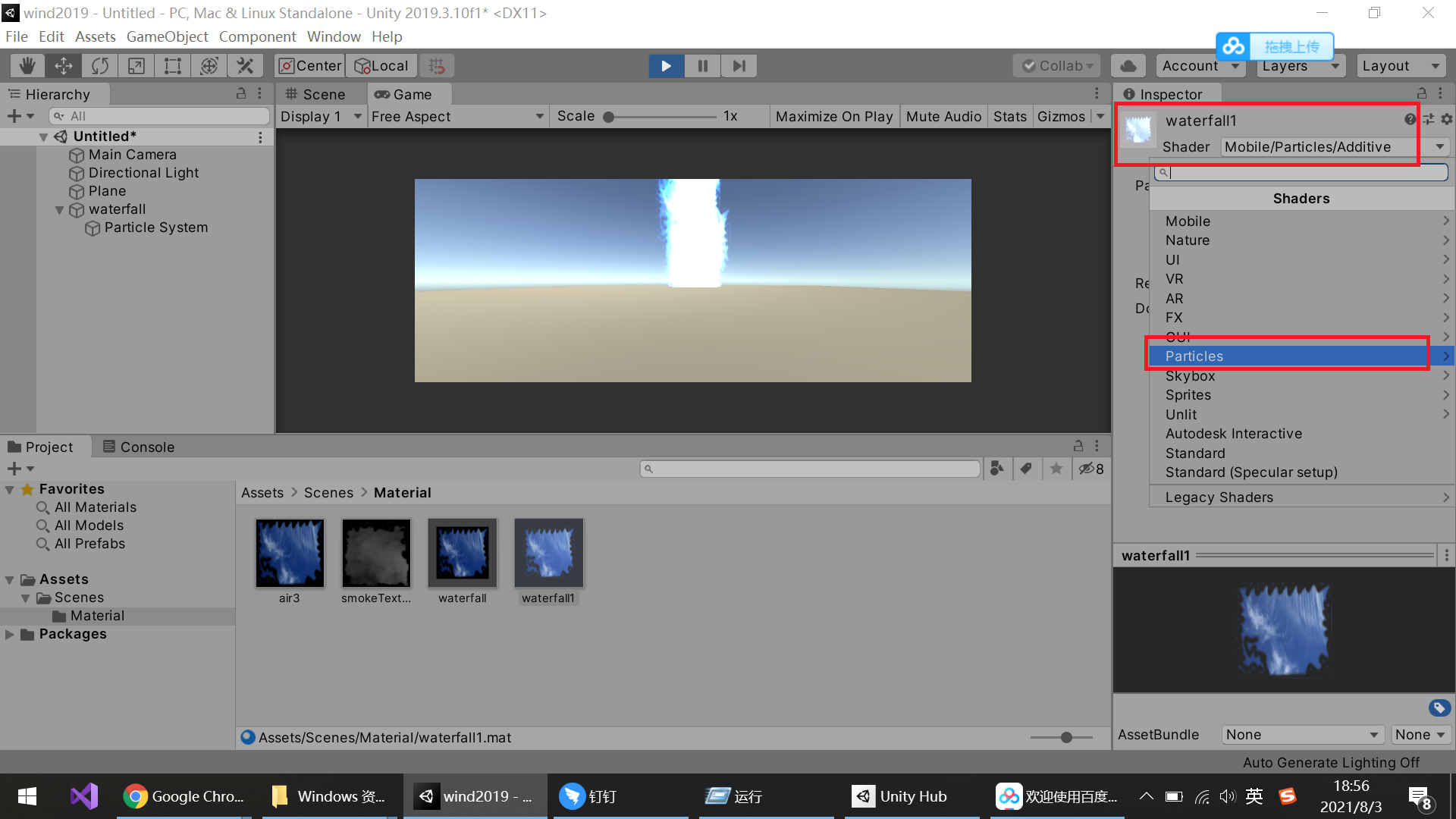
Task: Open the material settings gear in Inspector
Action: [1446, 119]
